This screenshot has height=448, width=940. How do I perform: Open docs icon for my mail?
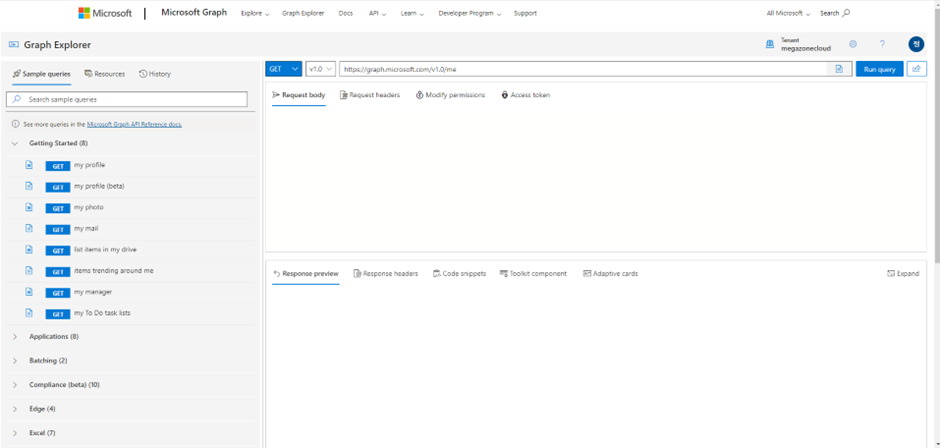tap(29, 228)
